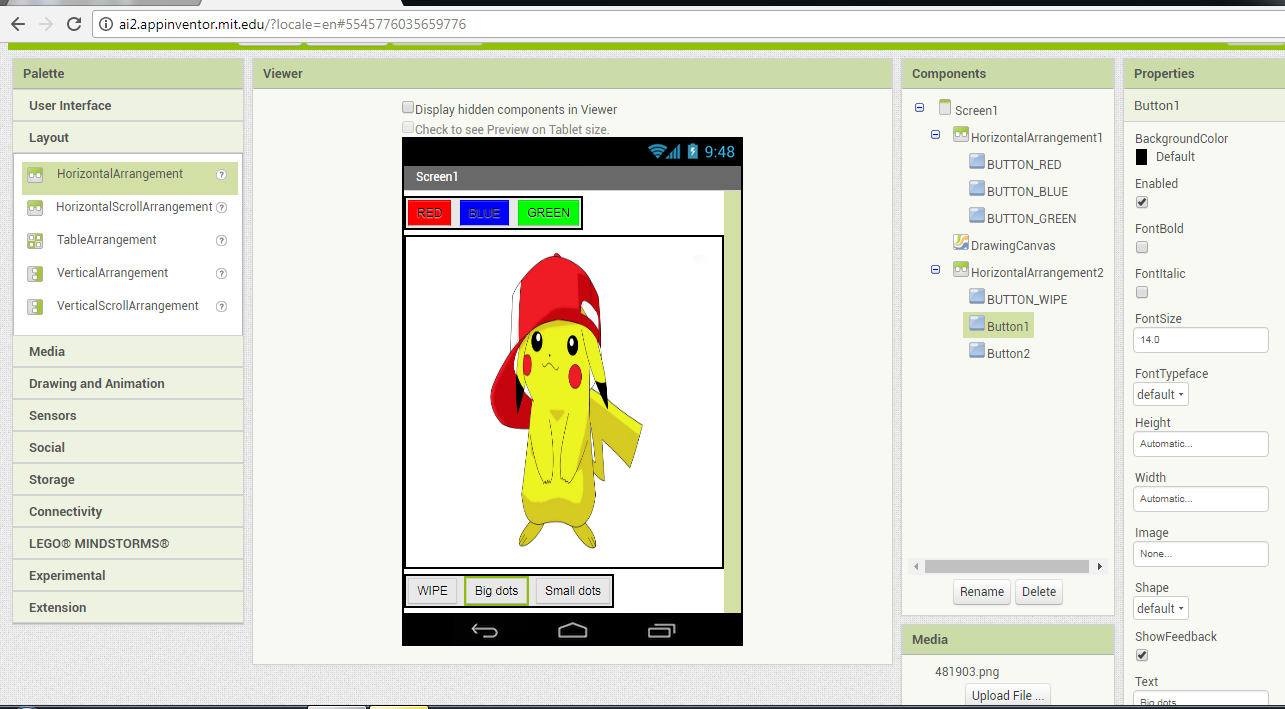
Task: Collapse HorizontalArrangement1 node
Action: tap(935, 134)
